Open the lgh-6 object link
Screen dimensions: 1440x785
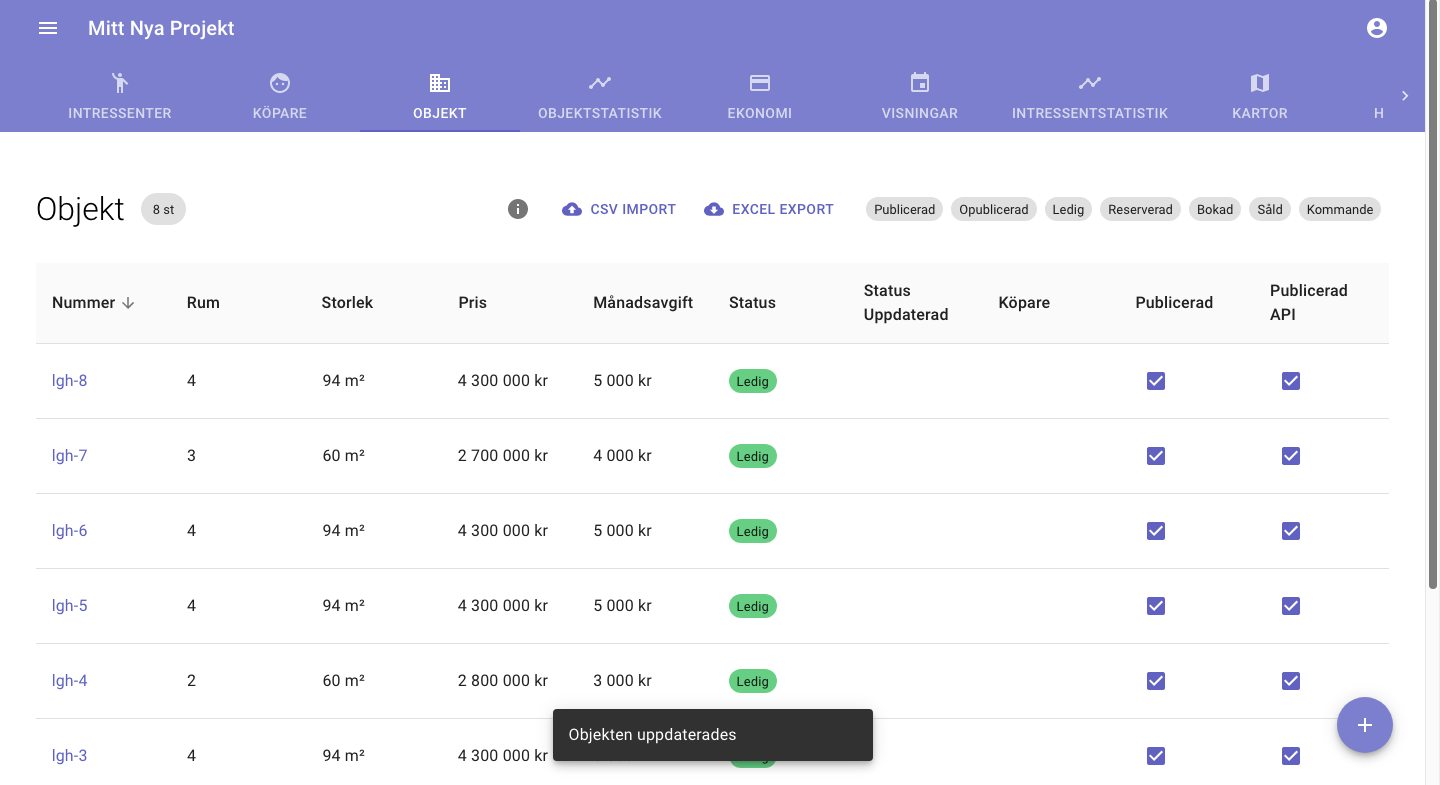(70, 531)
